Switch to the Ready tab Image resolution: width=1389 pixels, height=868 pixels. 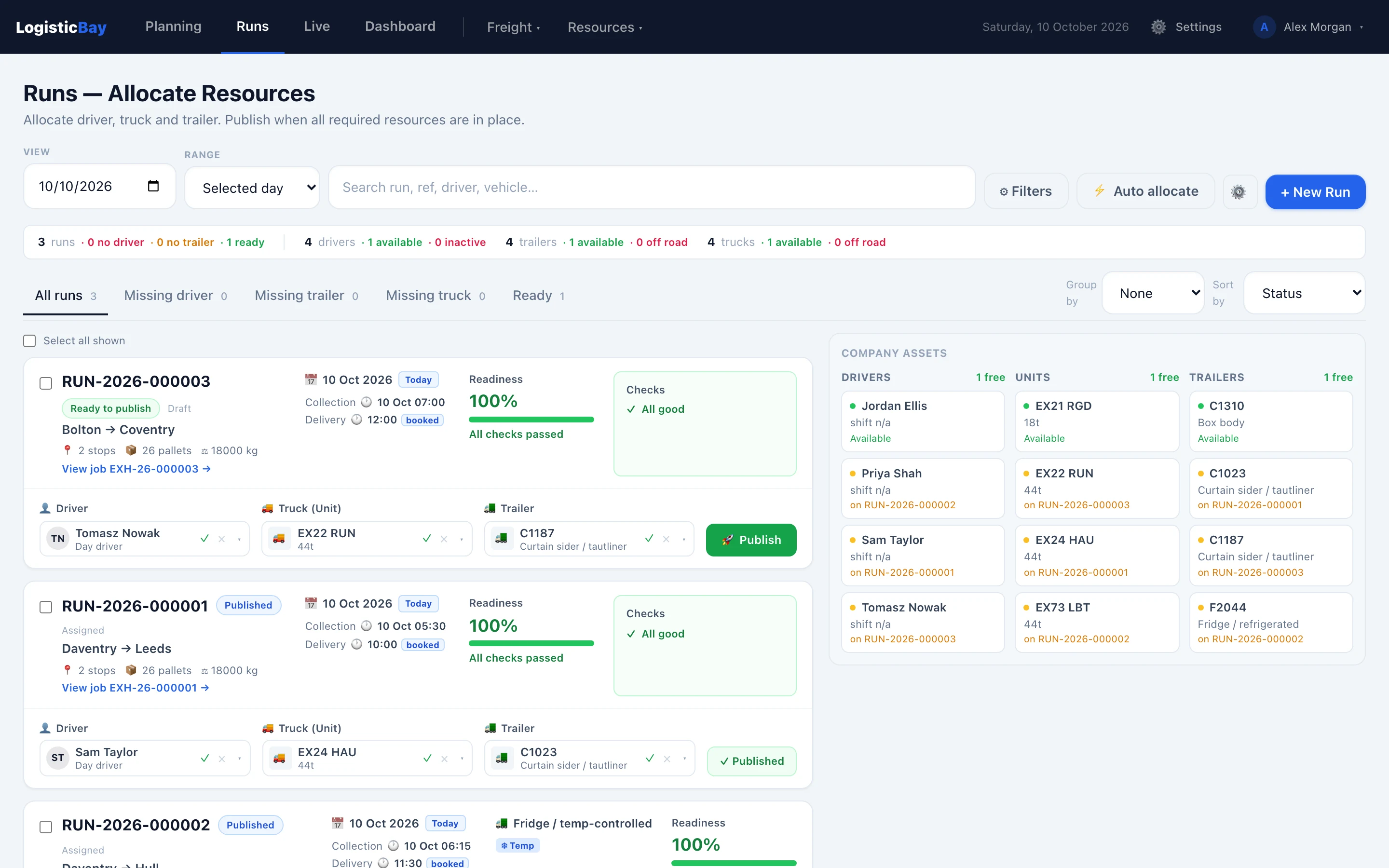538,296
